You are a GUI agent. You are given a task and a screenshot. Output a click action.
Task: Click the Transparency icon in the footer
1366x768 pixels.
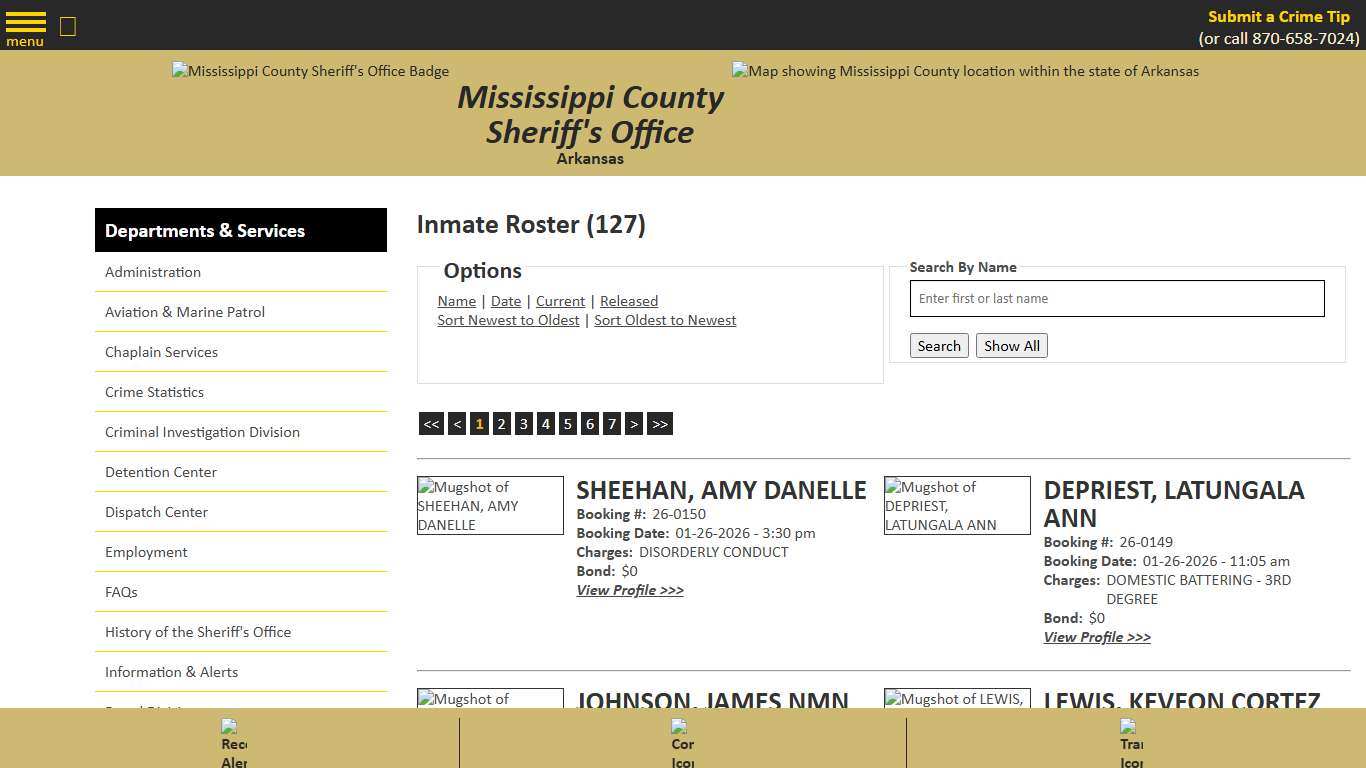(x=1132, y=740)
